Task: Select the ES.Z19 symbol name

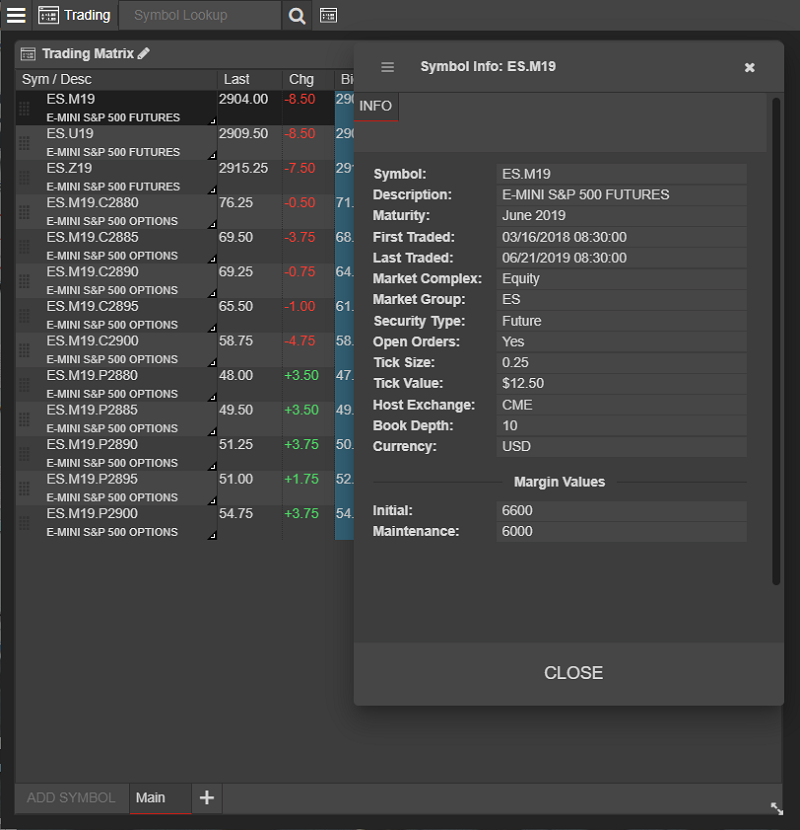Action: pos(69,168)
